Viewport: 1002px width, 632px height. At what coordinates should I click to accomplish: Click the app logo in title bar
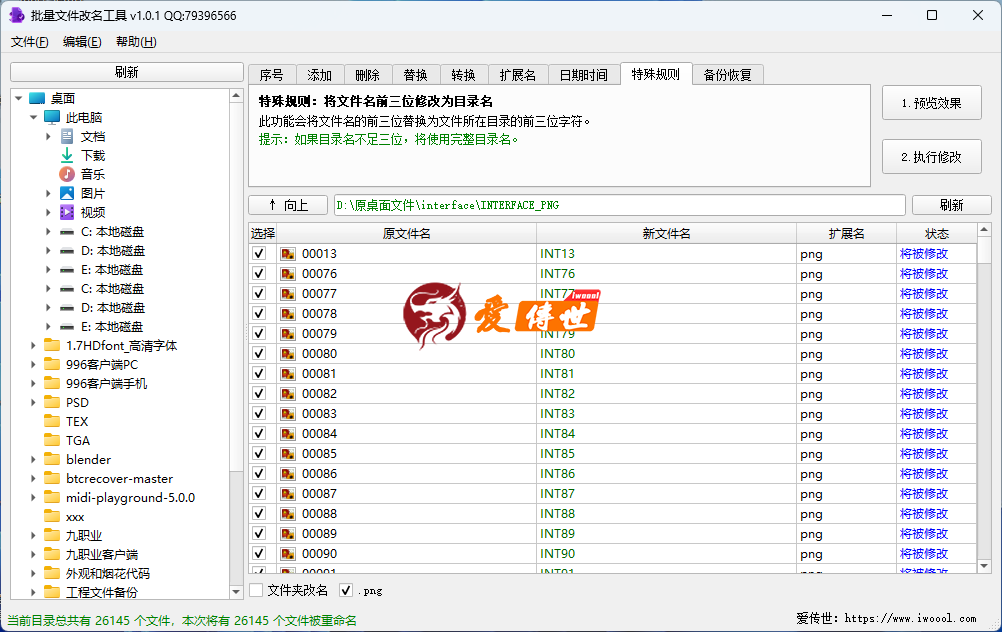(16, 15)
